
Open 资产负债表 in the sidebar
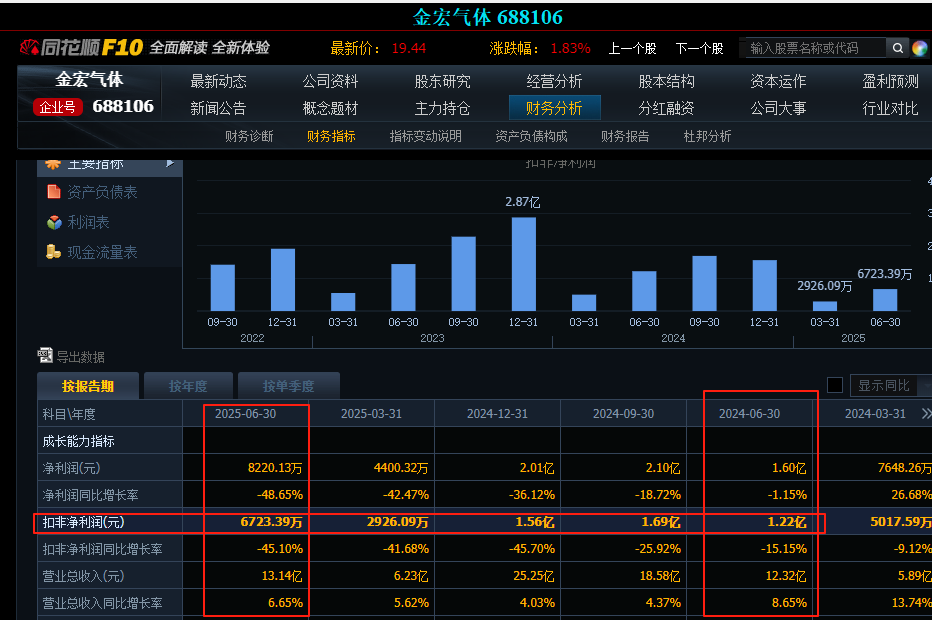click(102, 191)
